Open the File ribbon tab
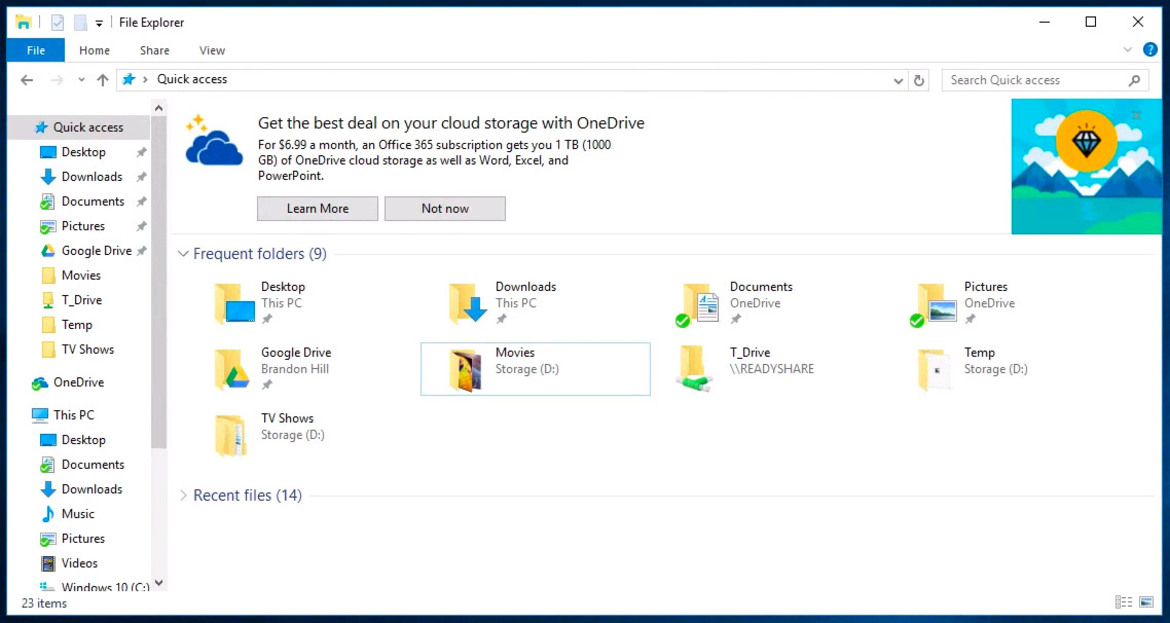Viewport: 1170px width, 623px height. (35, 50)
